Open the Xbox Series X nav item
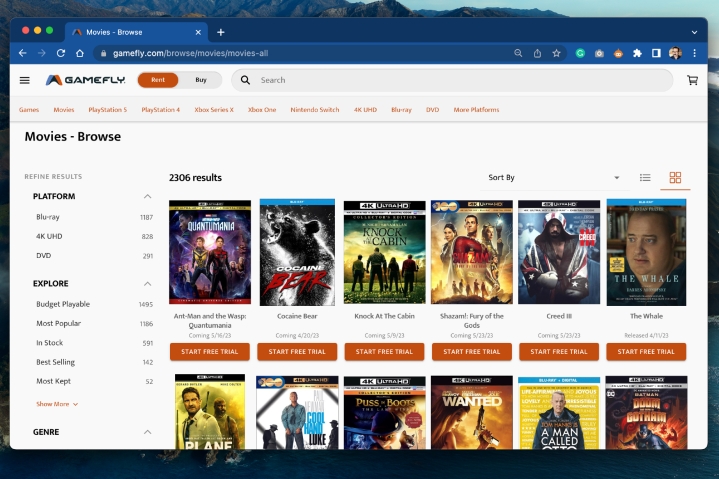This screenshot has width=719, height=479. click(214, 110)
